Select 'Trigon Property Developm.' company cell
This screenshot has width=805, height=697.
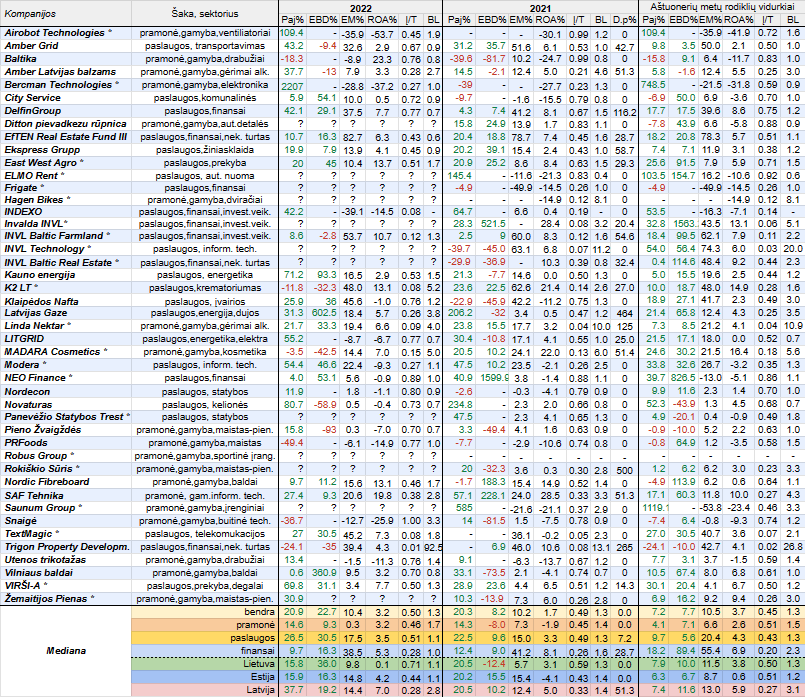coord(66,547)
